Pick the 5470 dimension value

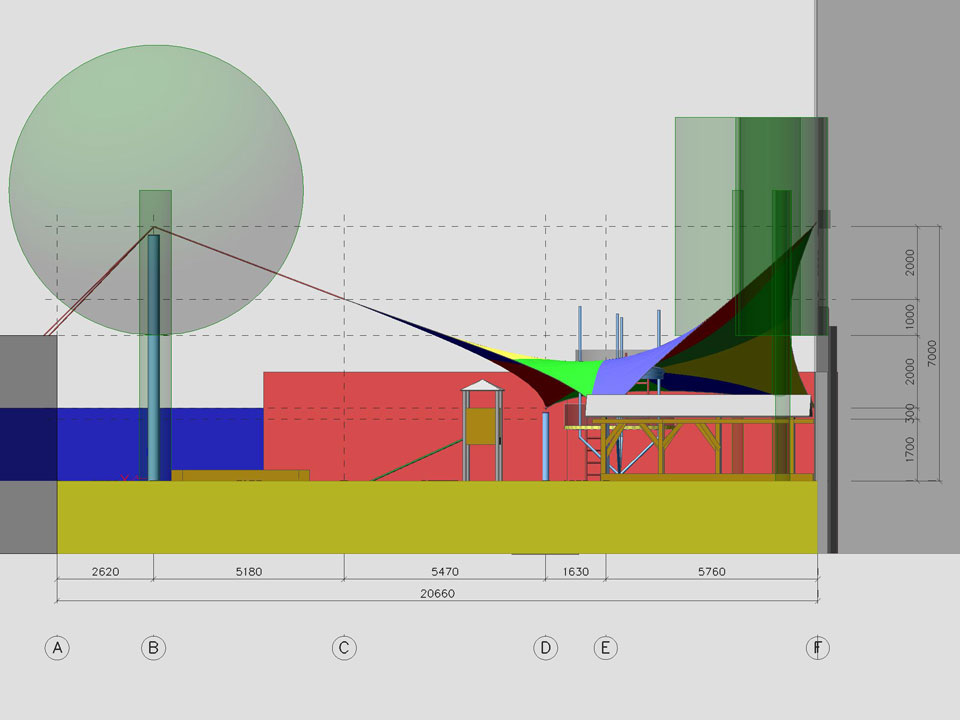coord(444,572)
